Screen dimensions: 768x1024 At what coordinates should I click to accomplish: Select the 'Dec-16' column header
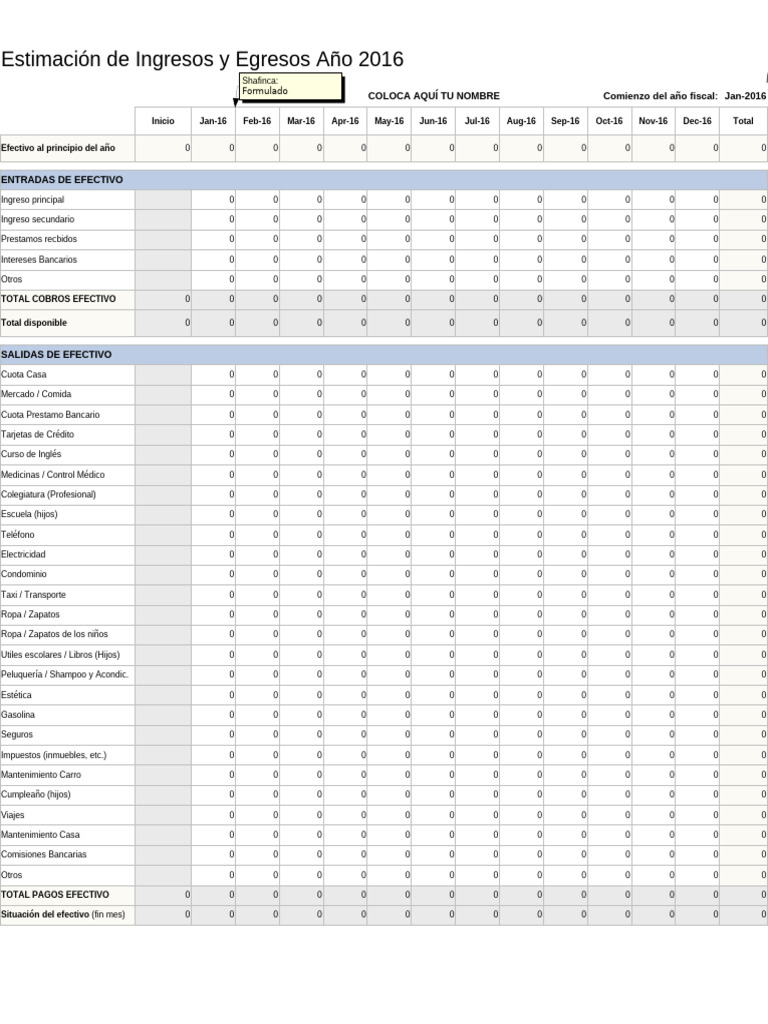click(697, 121)
